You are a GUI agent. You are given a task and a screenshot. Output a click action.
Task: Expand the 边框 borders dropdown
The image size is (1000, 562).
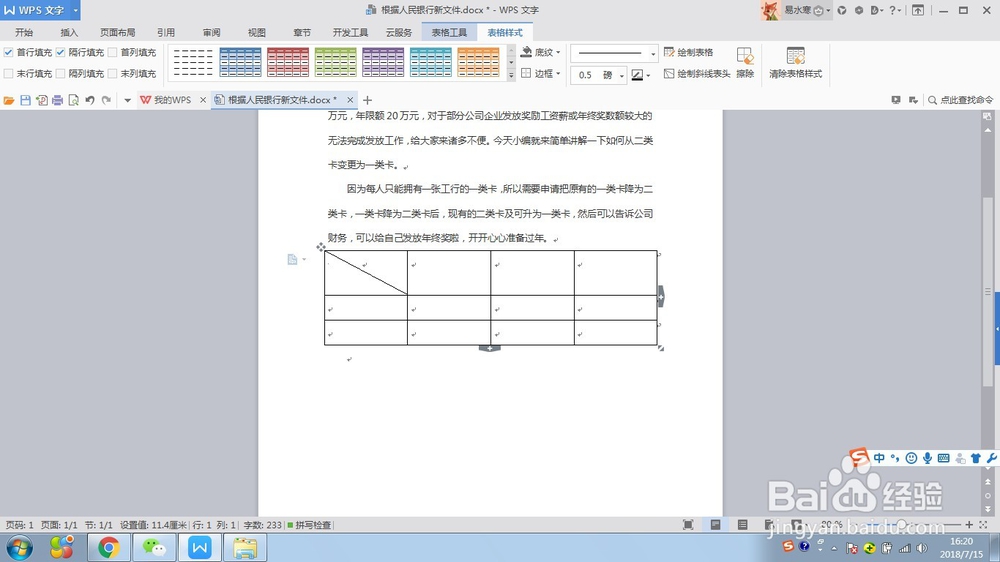coord(558,74)
